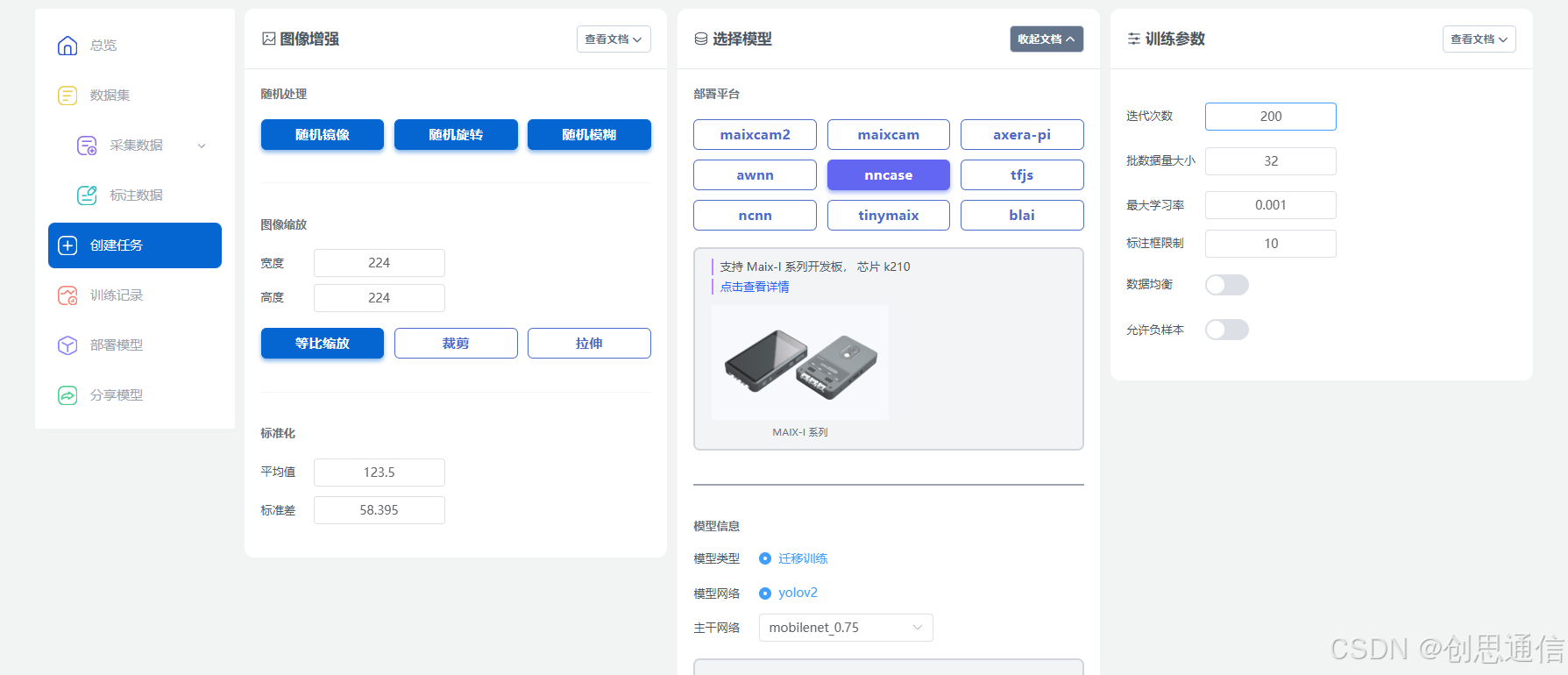Toggle 随机模糊 augmentation

(x=589, y=135)
